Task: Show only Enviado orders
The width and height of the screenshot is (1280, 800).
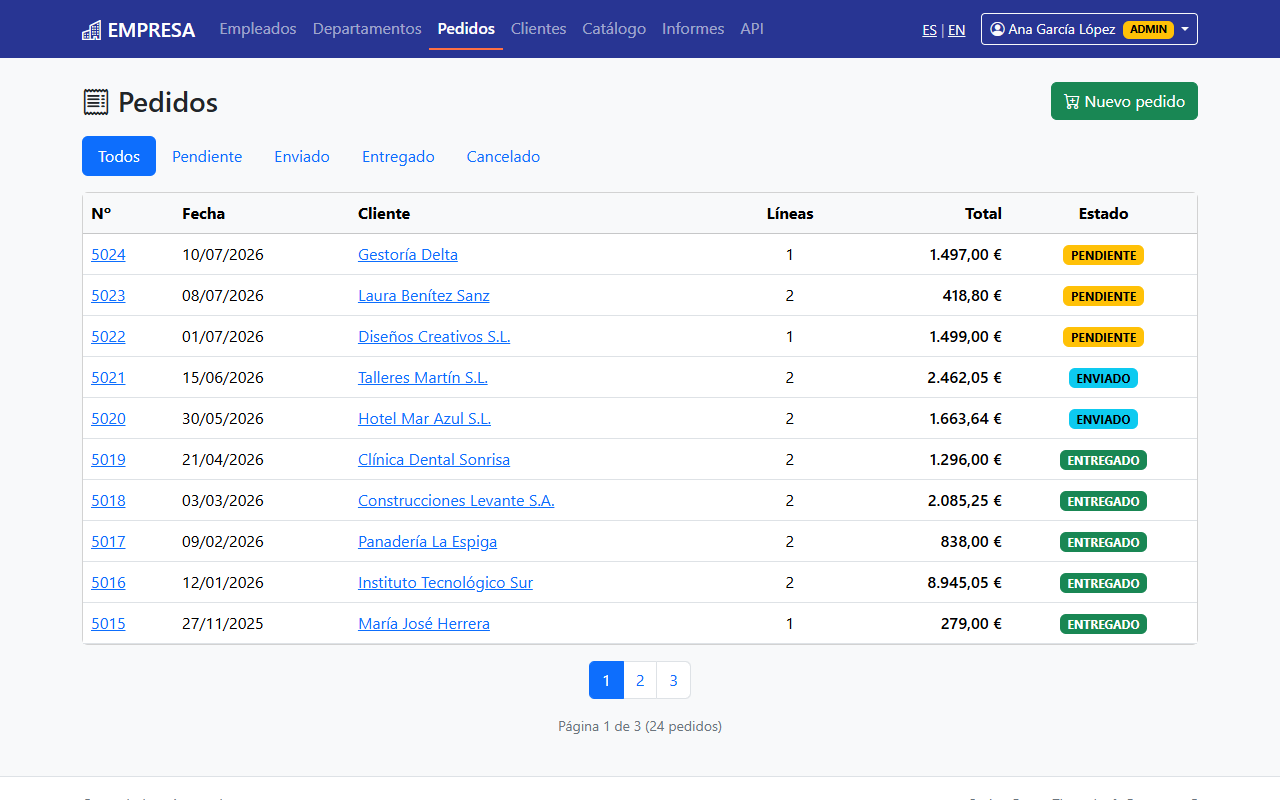Action: tap(302, 156)
